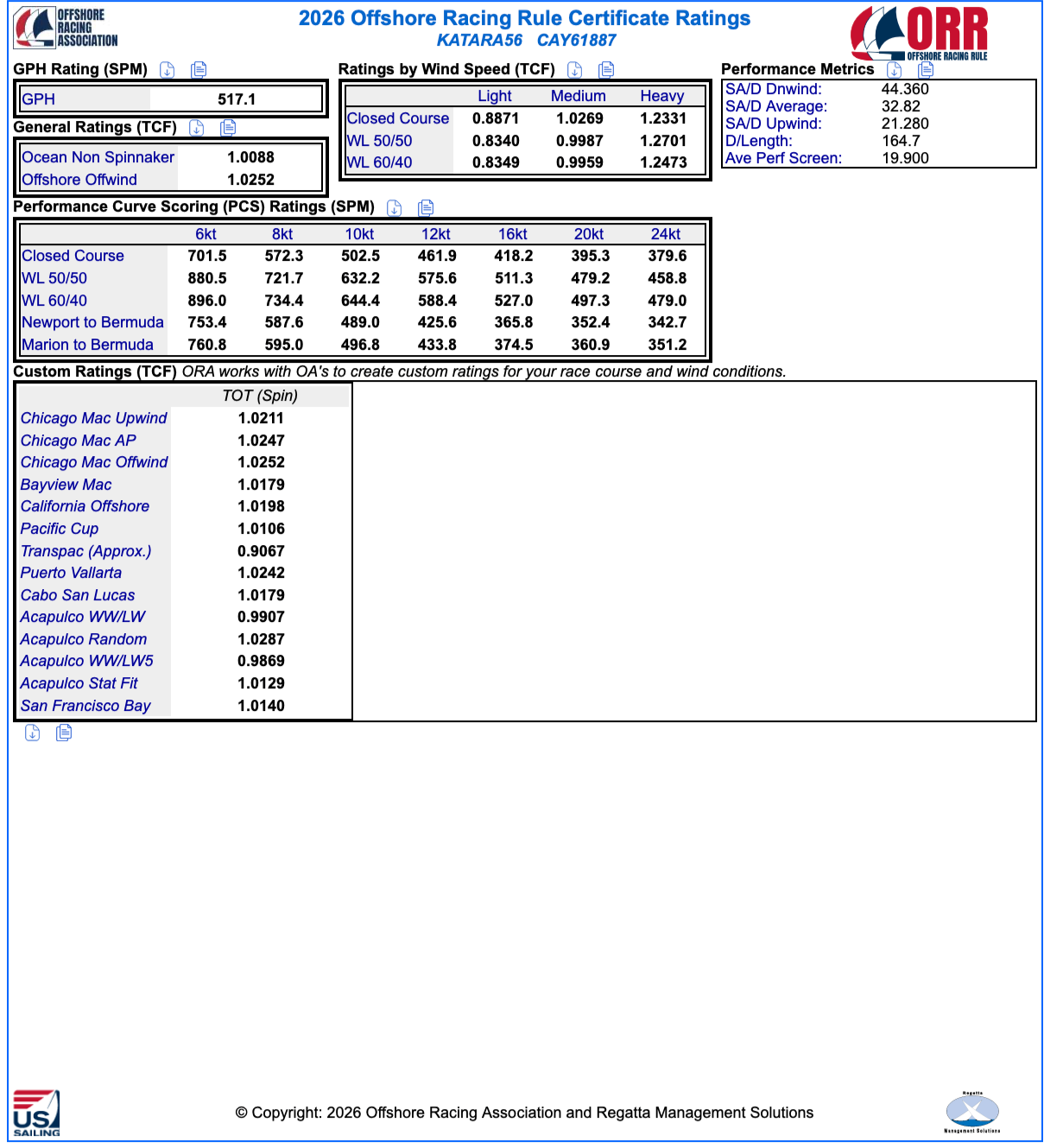This screenshot has height=1148, width=1044.
Task: Download the General Ratings (TCF) data
Action: pyautogui.click(x=197, y=128)
